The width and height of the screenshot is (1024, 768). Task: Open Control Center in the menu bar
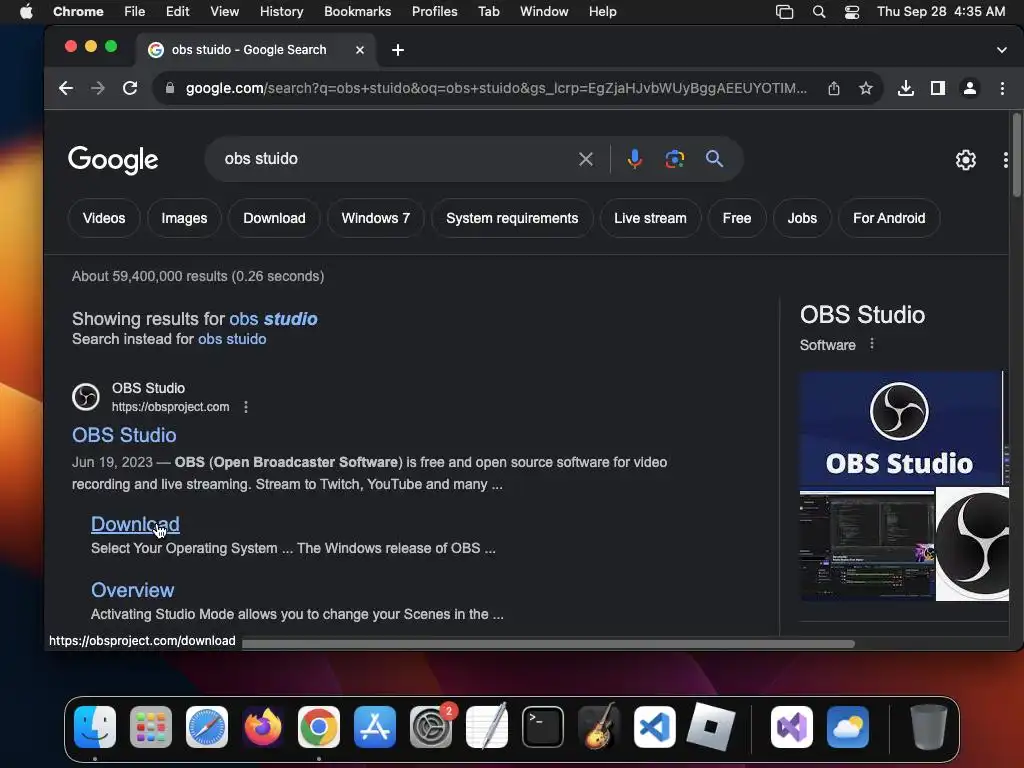pos(852,12)
